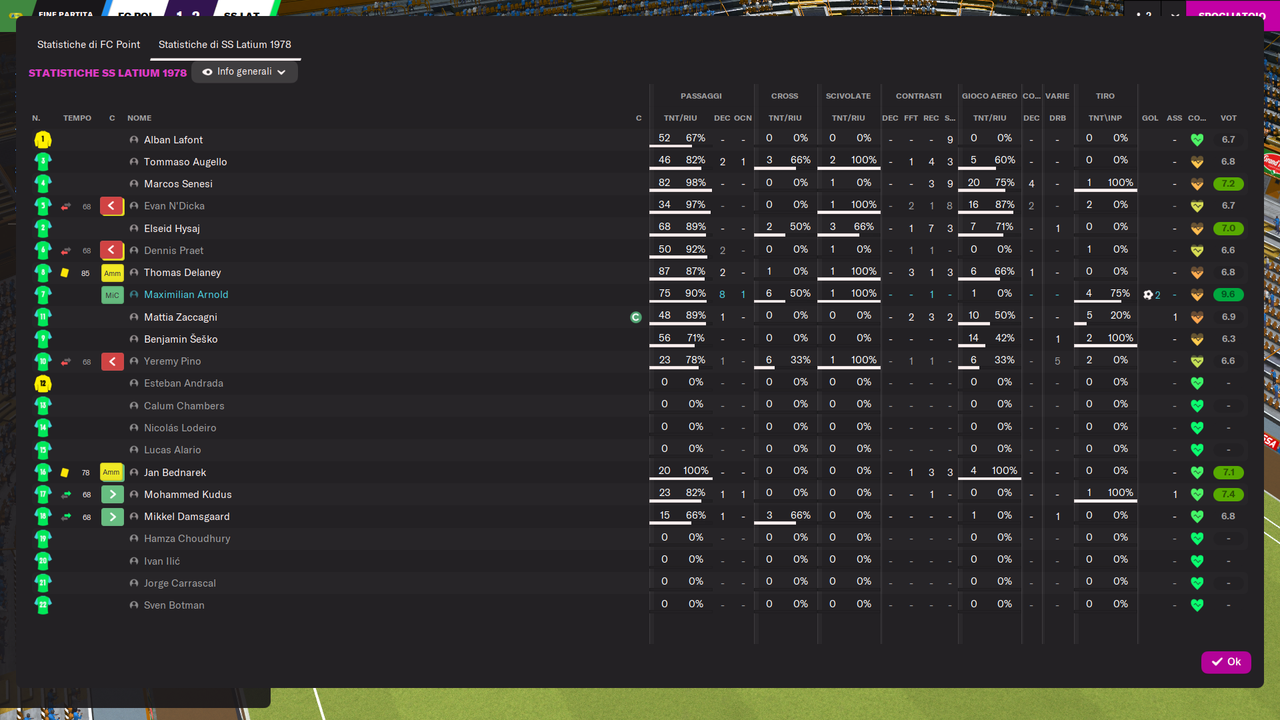Switch to Statistiche di FC Point tab

click(88, 45)
